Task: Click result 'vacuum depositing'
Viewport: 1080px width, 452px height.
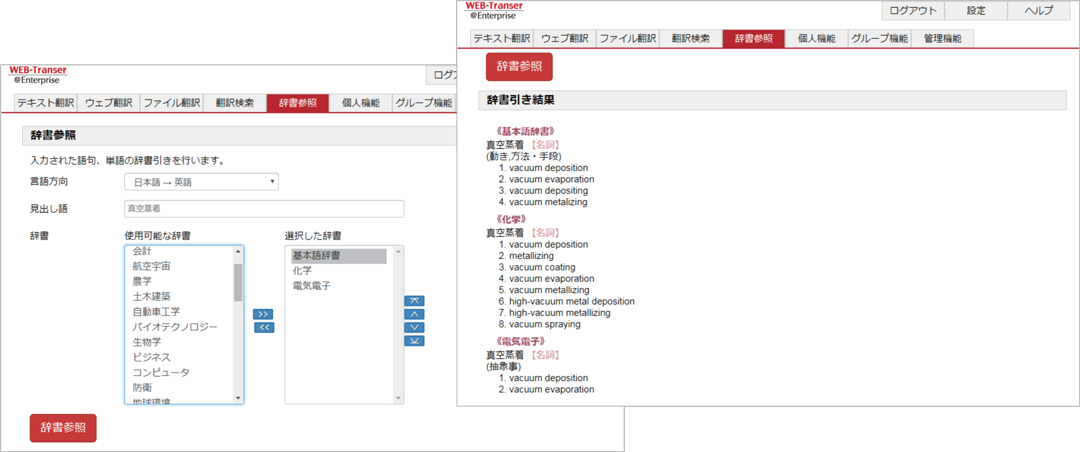Action: coord(549,190)
